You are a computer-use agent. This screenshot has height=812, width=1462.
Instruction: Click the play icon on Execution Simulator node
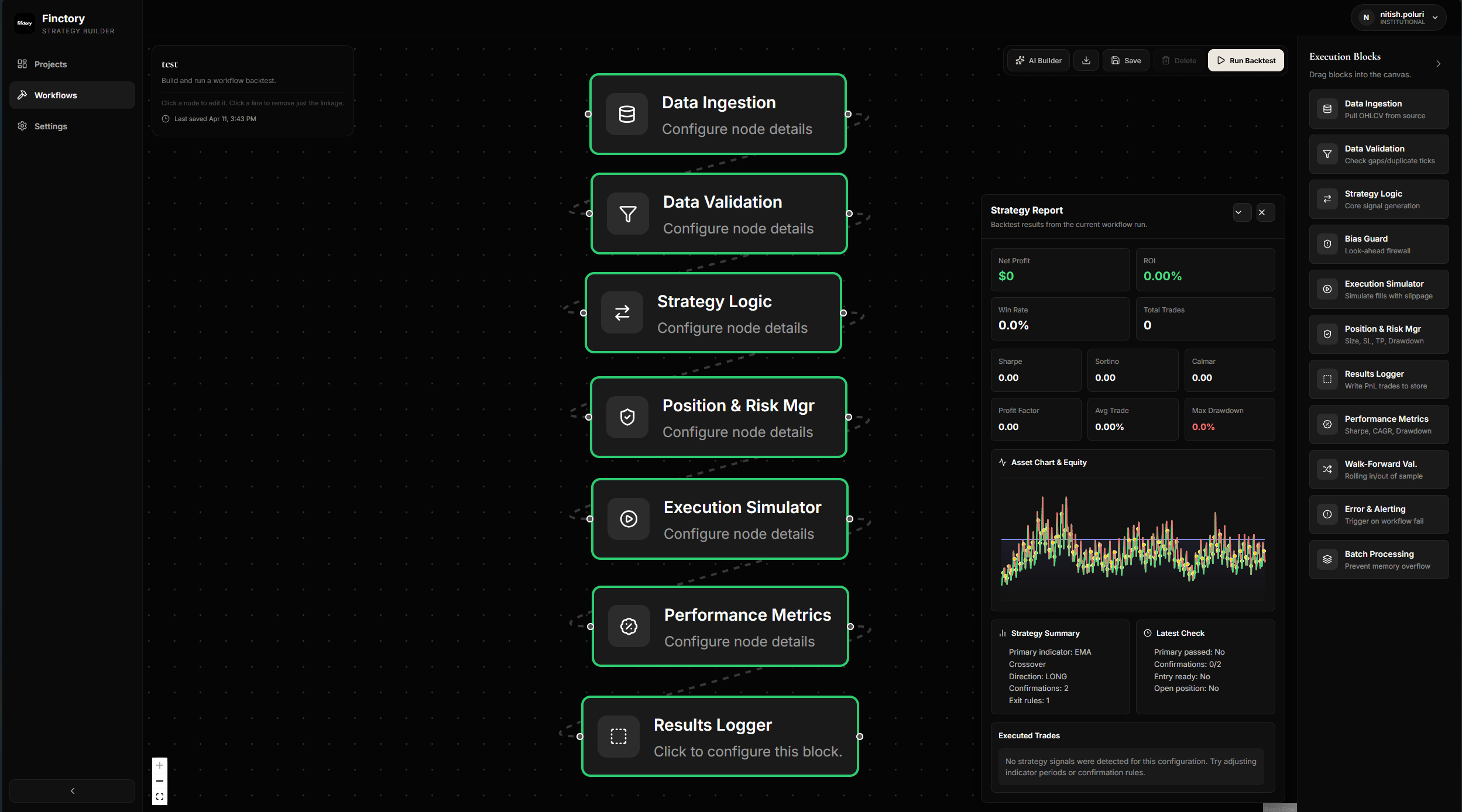pos(628,519)
